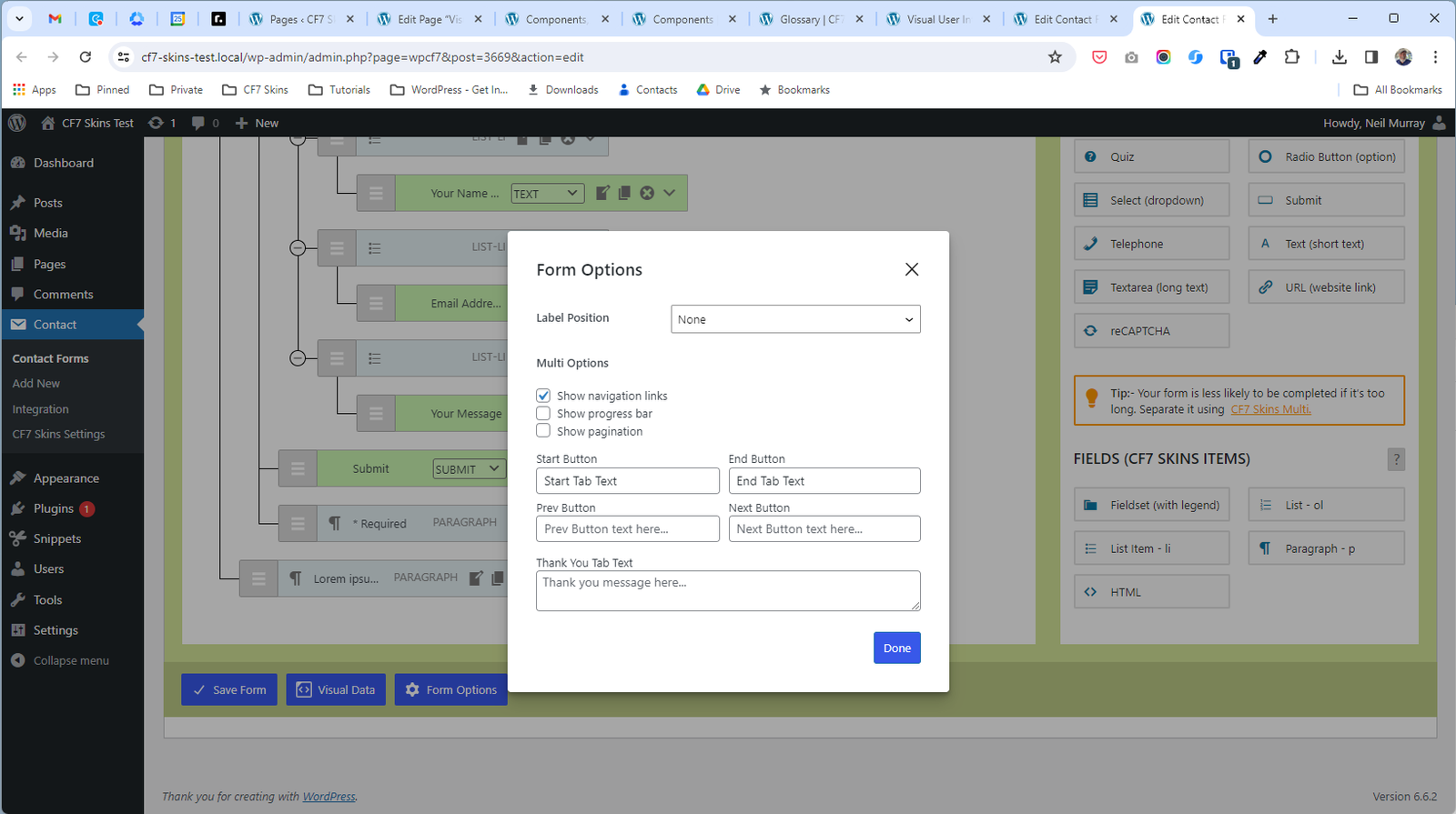Image resolution: width=1456 pixels, height=814 pixels.
Task: Close the Form Options dialog
Action: pyautogui.click(x=912, y=269)
